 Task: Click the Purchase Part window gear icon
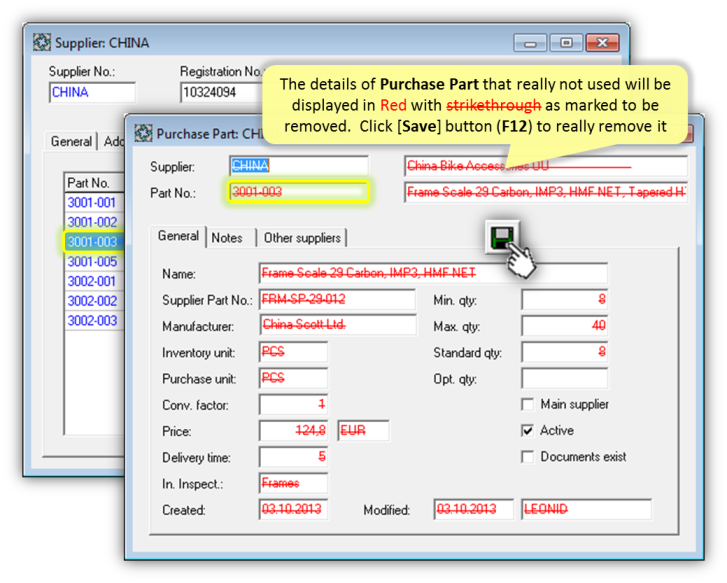(143, 134)
